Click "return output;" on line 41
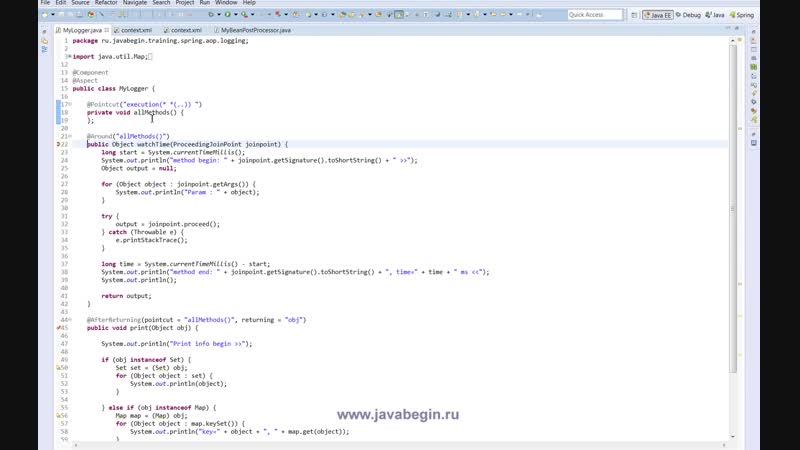This screenshot has width=800, height=450. pos(126,296)
